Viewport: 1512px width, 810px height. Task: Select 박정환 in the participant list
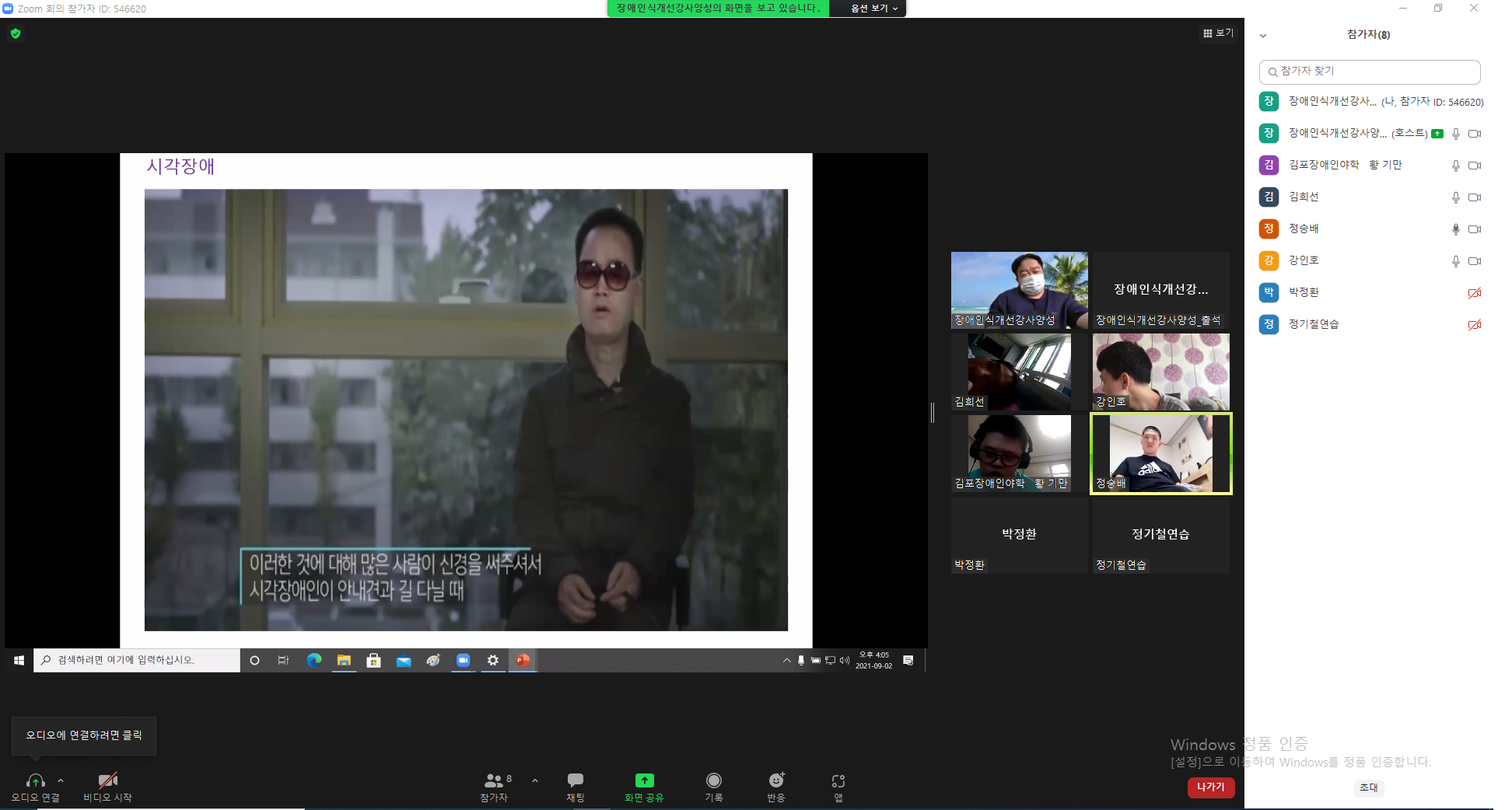click(x=1370, y=292)
